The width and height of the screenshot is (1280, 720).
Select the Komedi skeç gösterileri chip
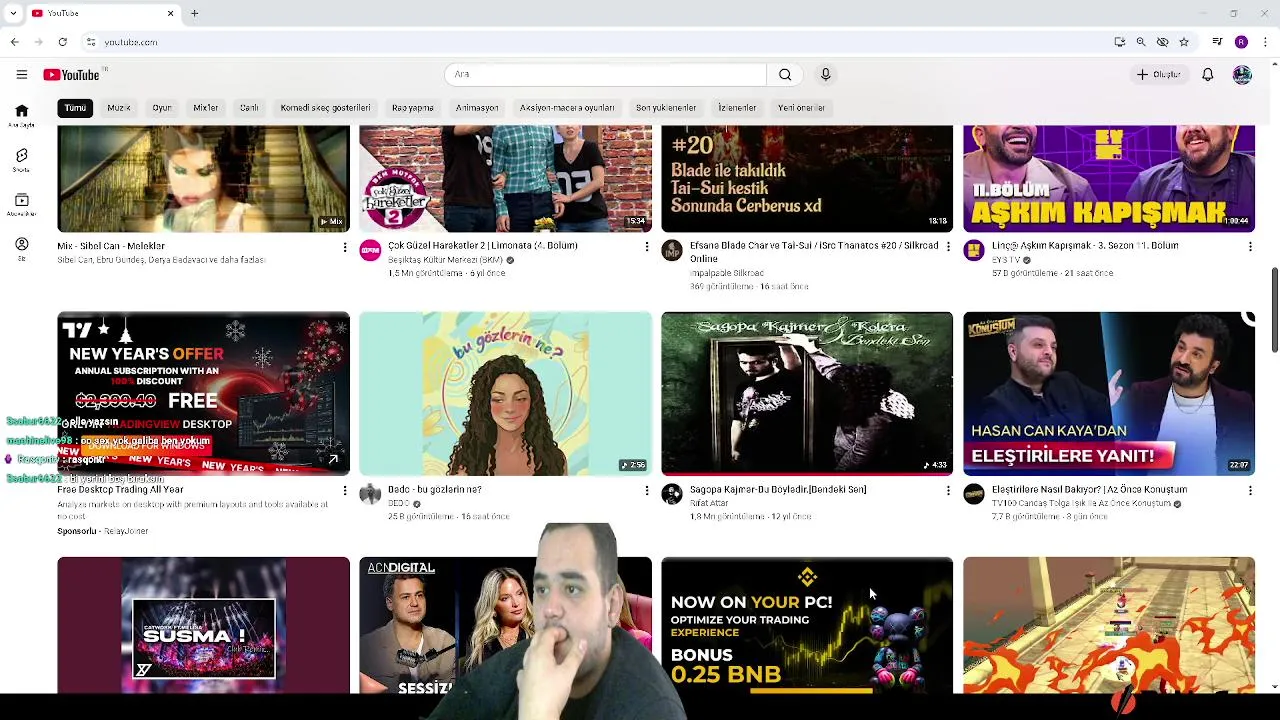325,108
